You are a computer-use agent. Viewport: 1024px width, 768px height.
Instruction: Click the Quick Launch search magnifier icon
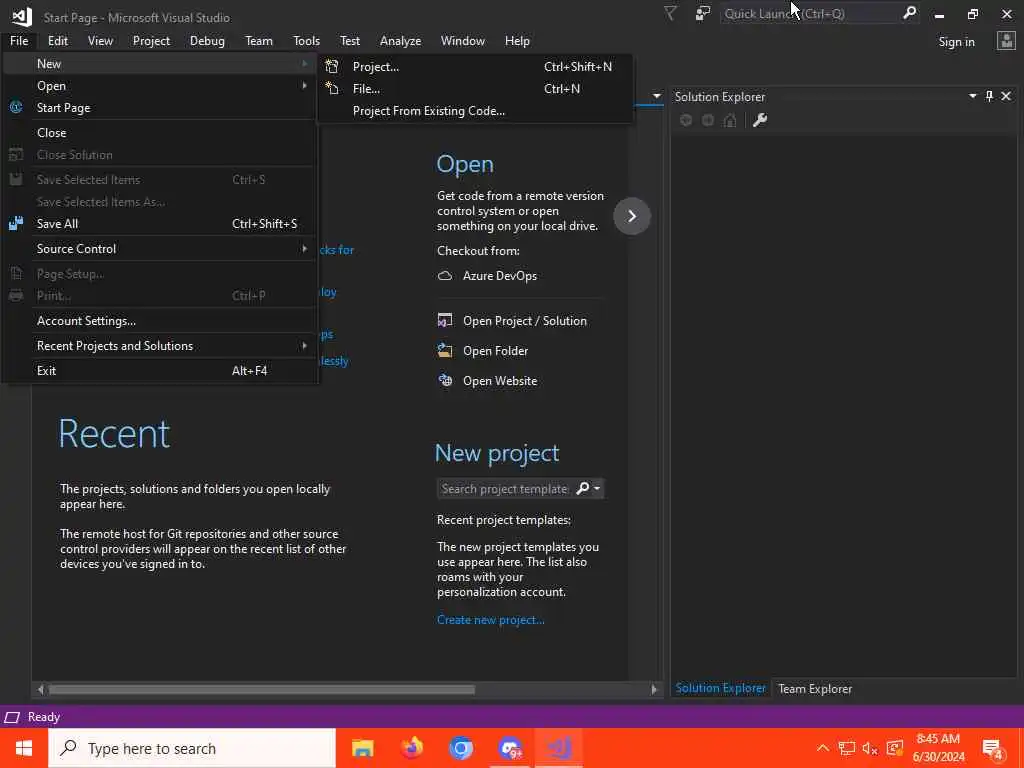click(x=909, y=14)
